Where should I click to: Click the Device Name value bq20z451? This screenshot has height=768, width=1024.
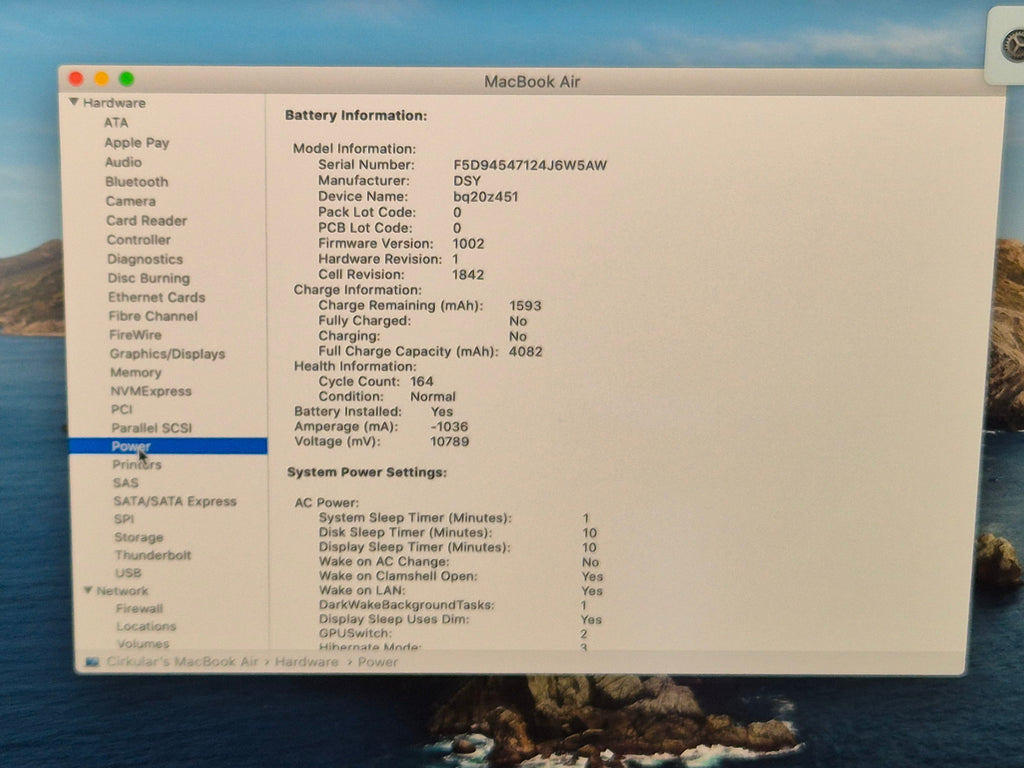(485, 197)
